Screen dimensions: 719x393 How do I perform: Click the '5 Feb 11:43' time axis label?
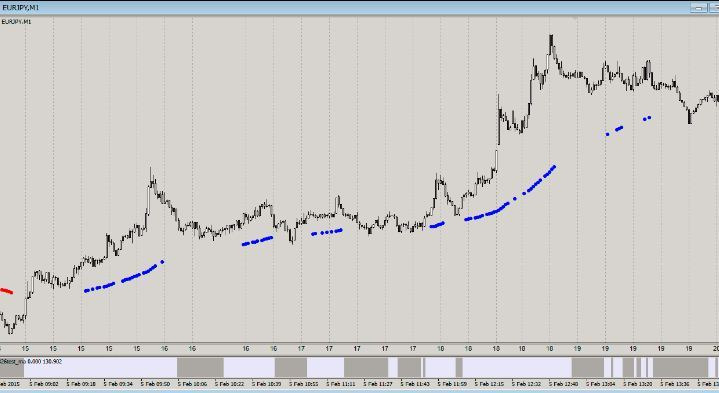(x=416, y=383)
